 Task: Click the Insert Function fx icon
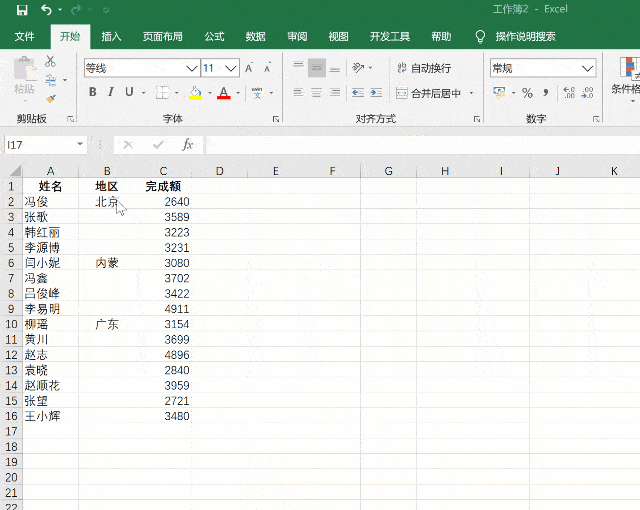187,145
